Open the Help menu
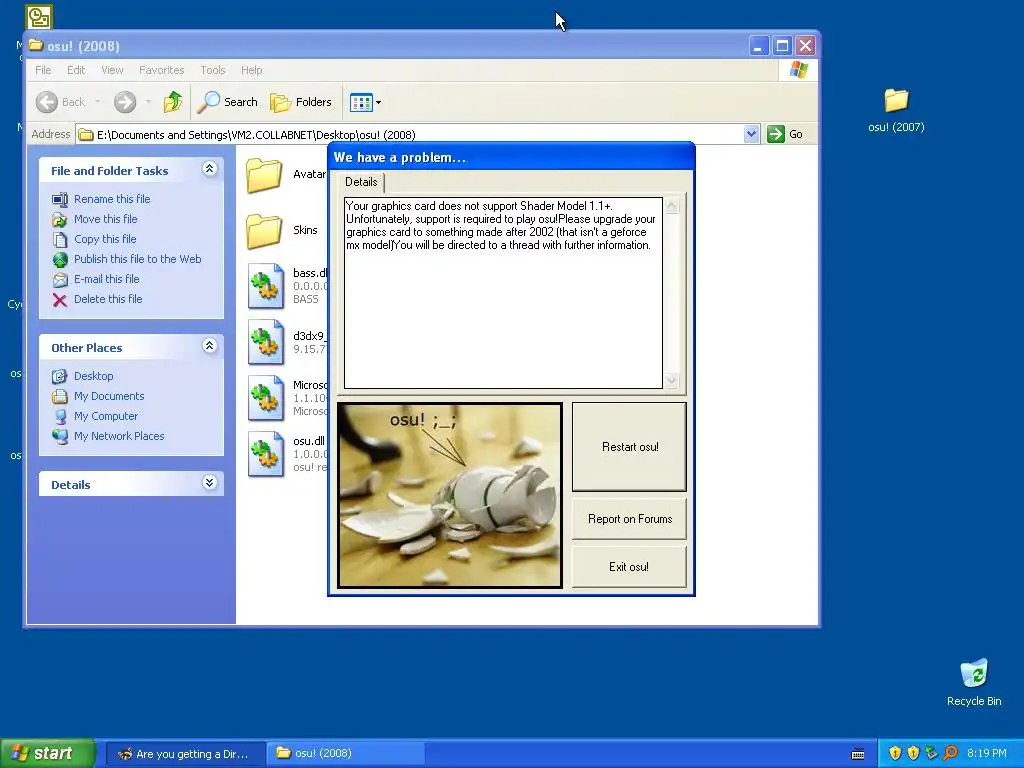 coord(251,70)
